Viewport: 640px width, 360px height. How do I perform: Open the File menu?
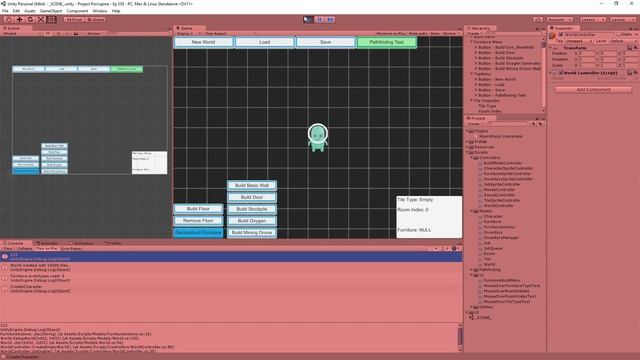[x=5, y=11]
